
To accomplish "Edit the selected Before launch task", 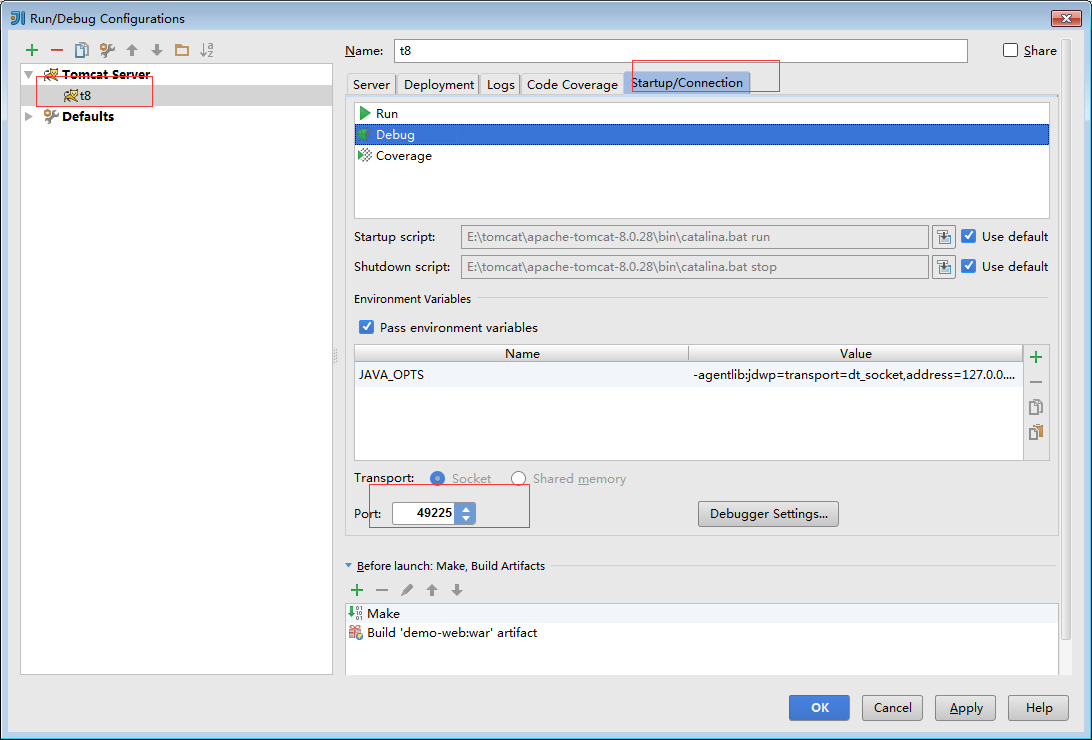I will click(407, 590).
